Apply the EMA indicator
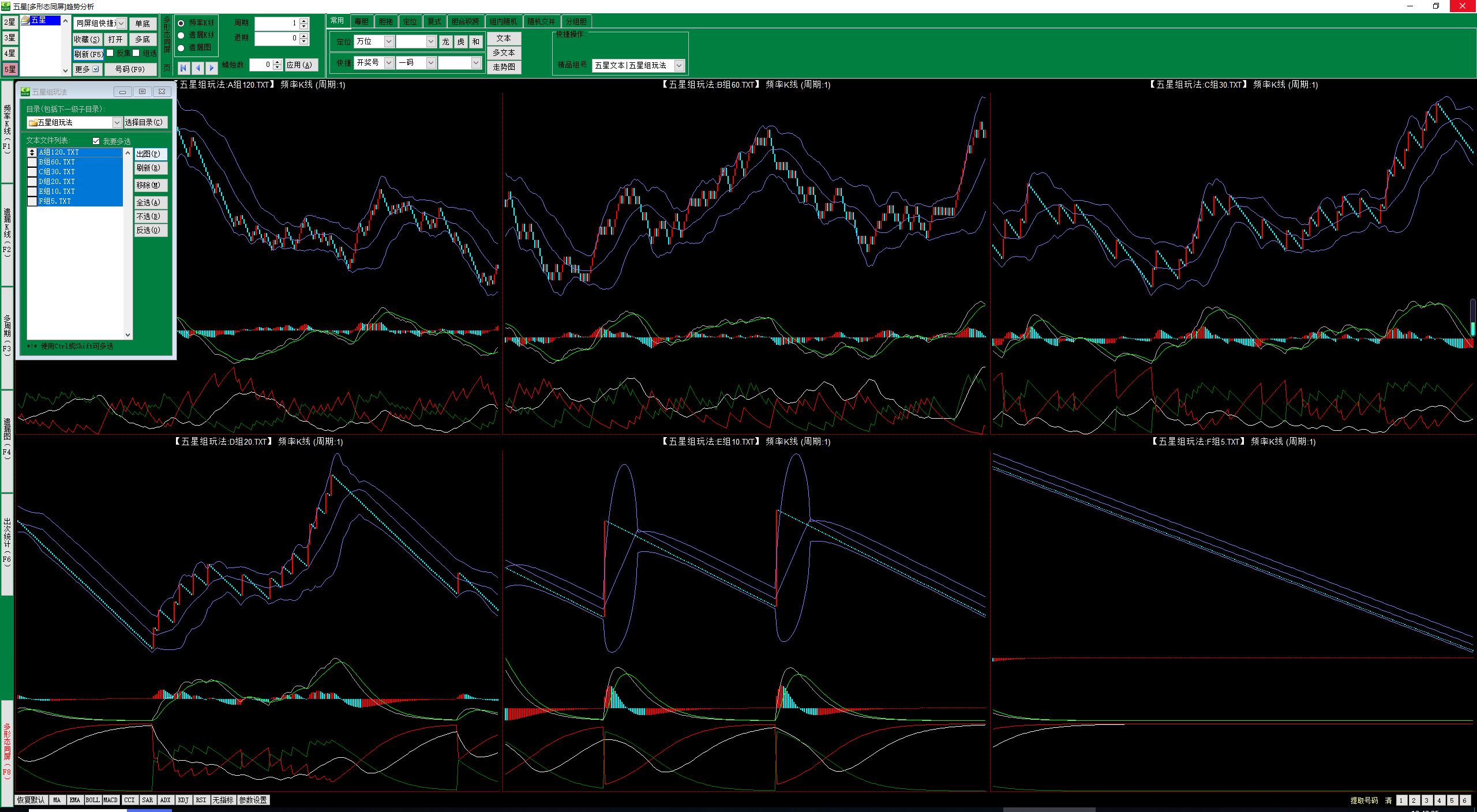The height and width of the screenshot is (812, 1477). click(x=75, y=800)
